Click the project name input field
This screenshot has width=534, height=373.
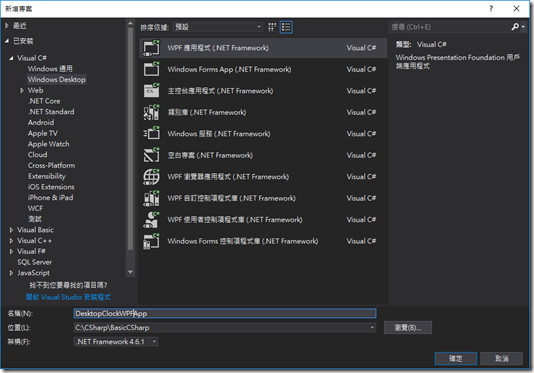click(x=225, y=313)
